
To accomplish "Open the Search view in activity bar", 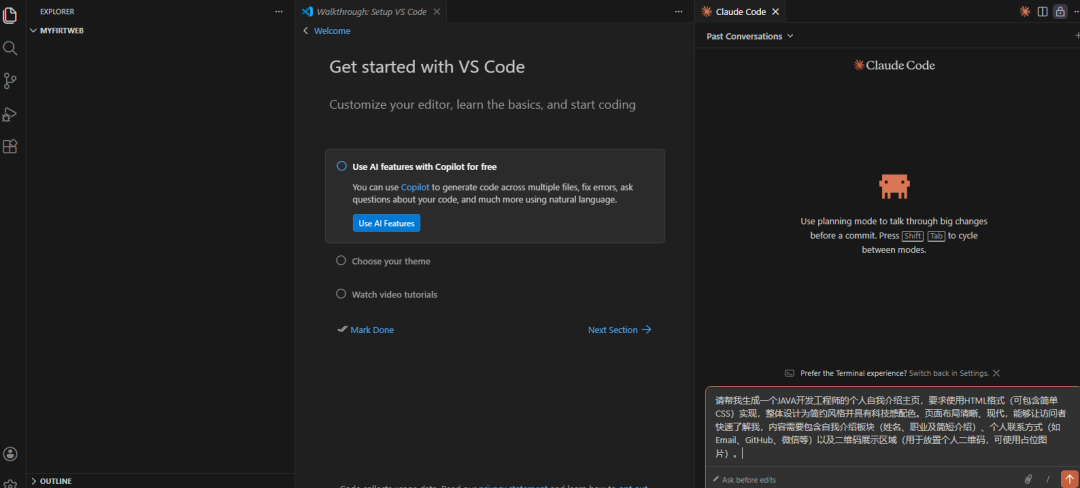I will (11, 48).
